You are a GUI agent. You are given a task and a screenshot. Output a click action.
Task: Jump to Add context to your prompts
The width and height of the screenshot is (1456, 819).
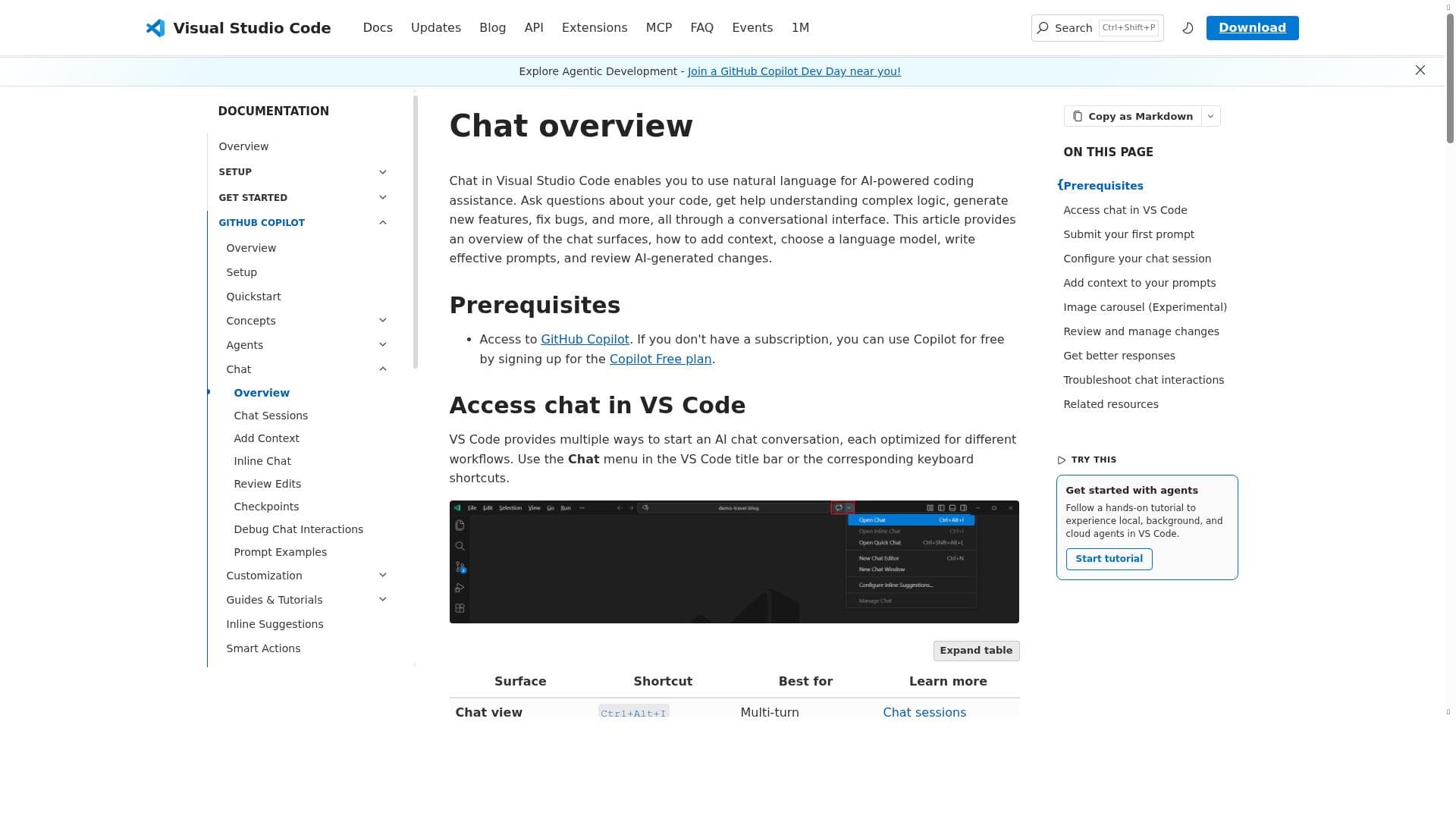coord(1139,283)
